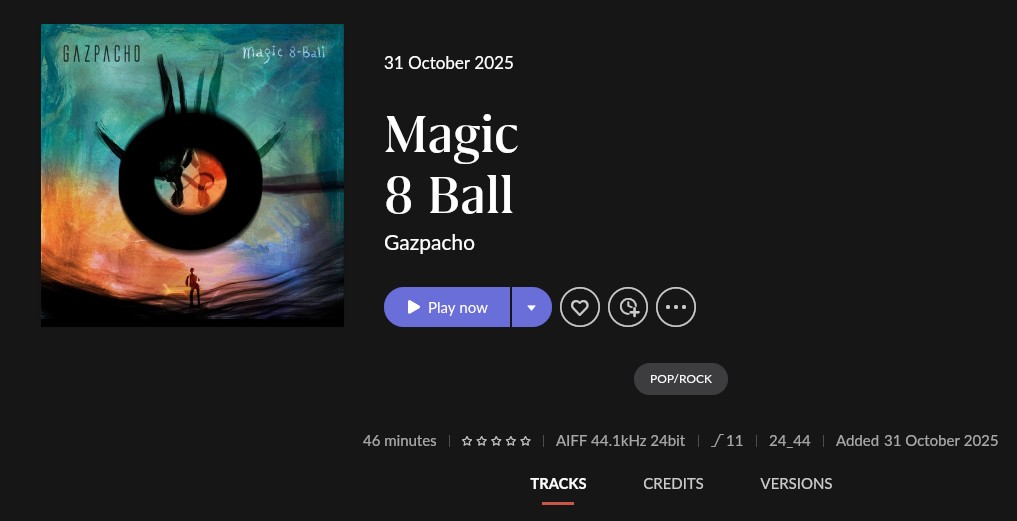
Task: Select the 24_44 tag
Action: click(789, 441)
